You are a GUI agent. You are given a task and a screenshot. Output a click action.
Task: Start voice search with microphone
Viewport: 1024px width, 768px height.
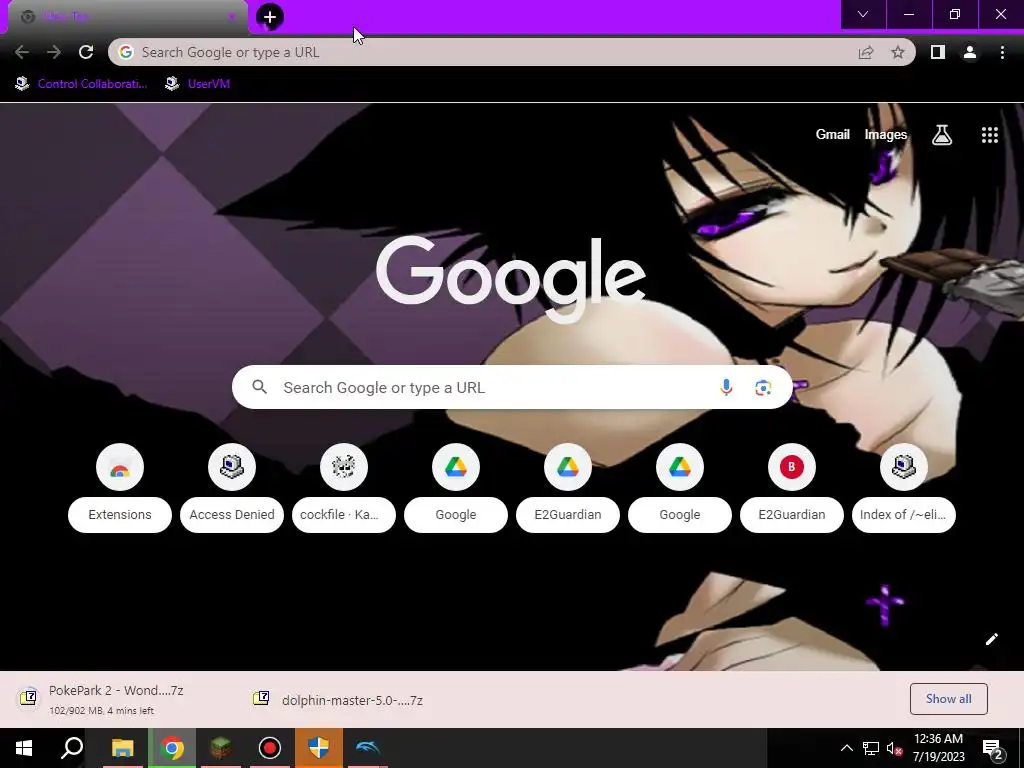tap(726, 387)
